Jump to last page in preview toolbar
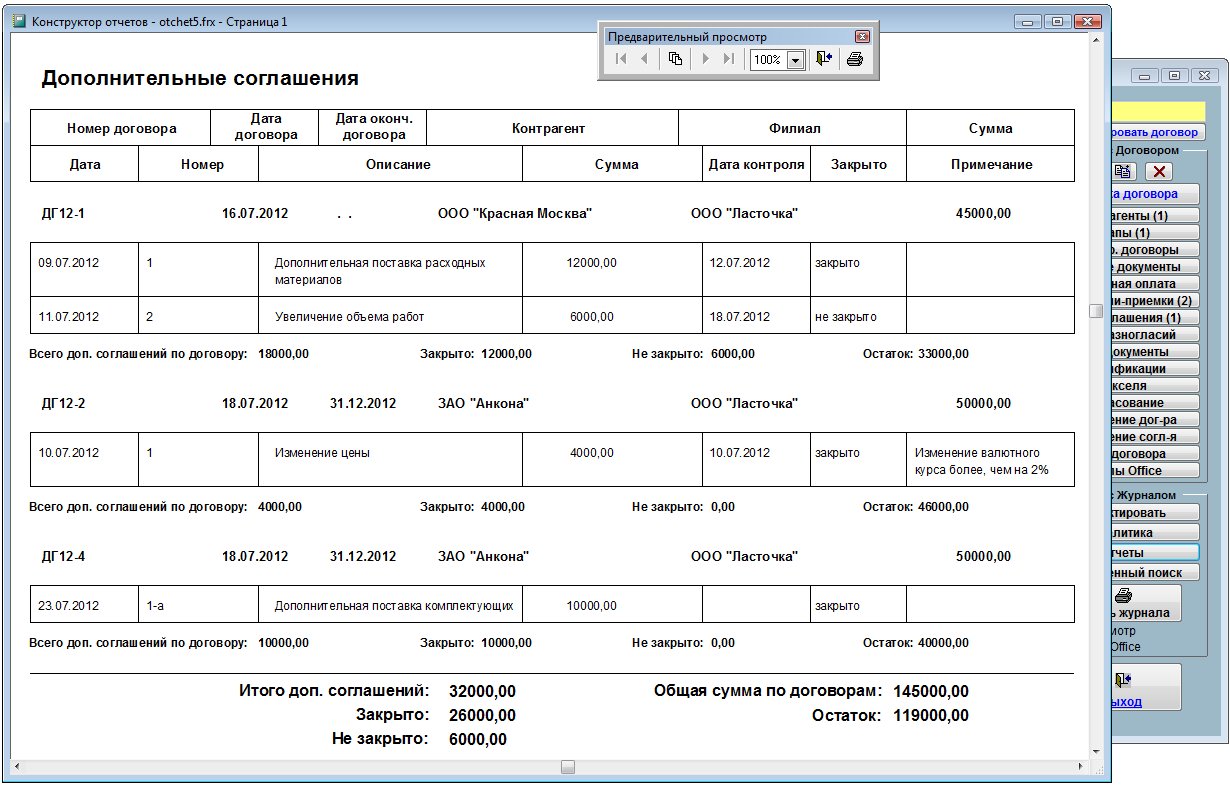The image size is (1230, 785). [729, 60]
